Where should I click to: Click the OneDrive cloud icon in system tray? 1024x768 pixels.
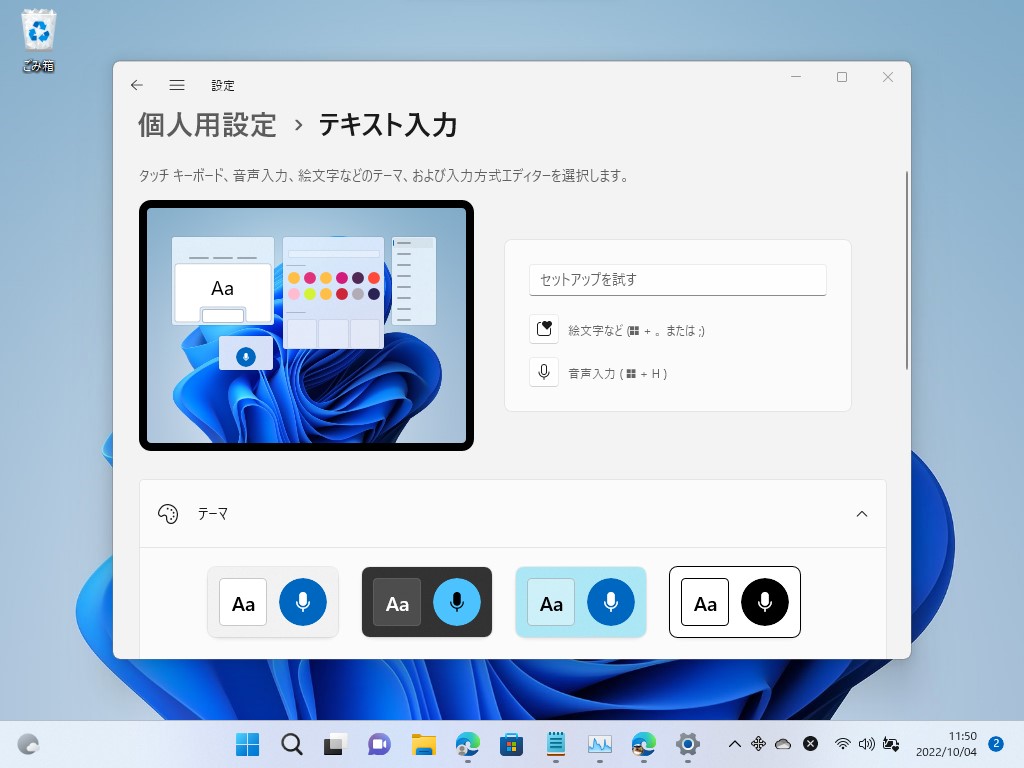coord(785,743)
